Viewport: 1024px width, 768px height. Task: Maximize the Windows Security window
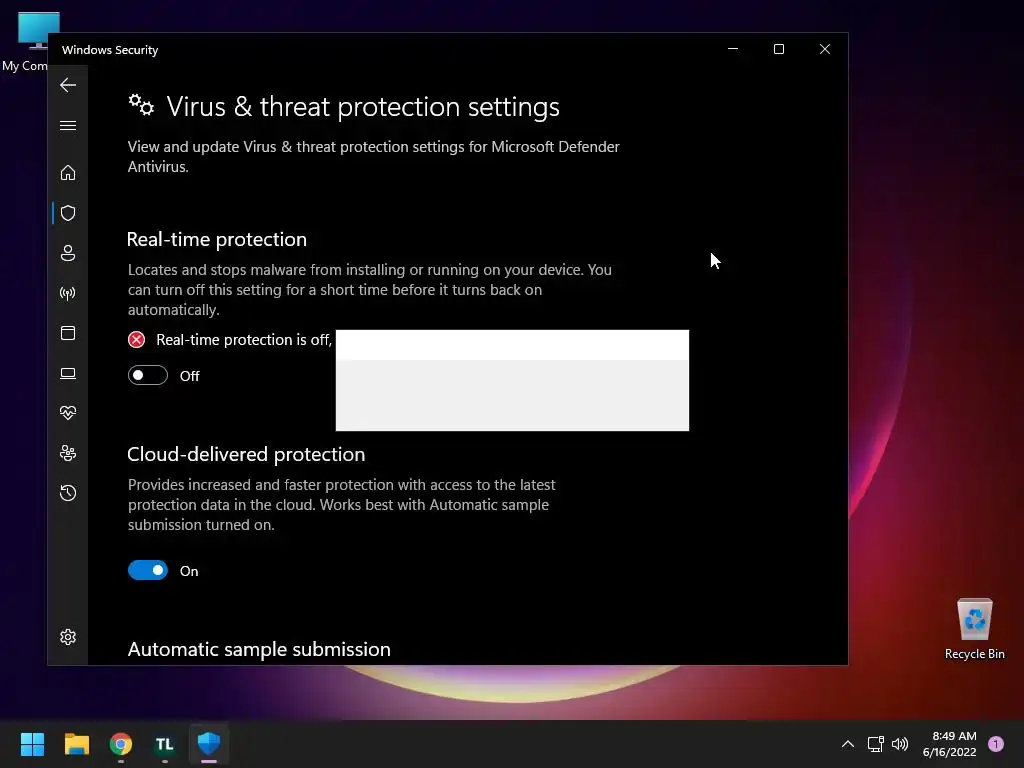[x=778, y=49]
